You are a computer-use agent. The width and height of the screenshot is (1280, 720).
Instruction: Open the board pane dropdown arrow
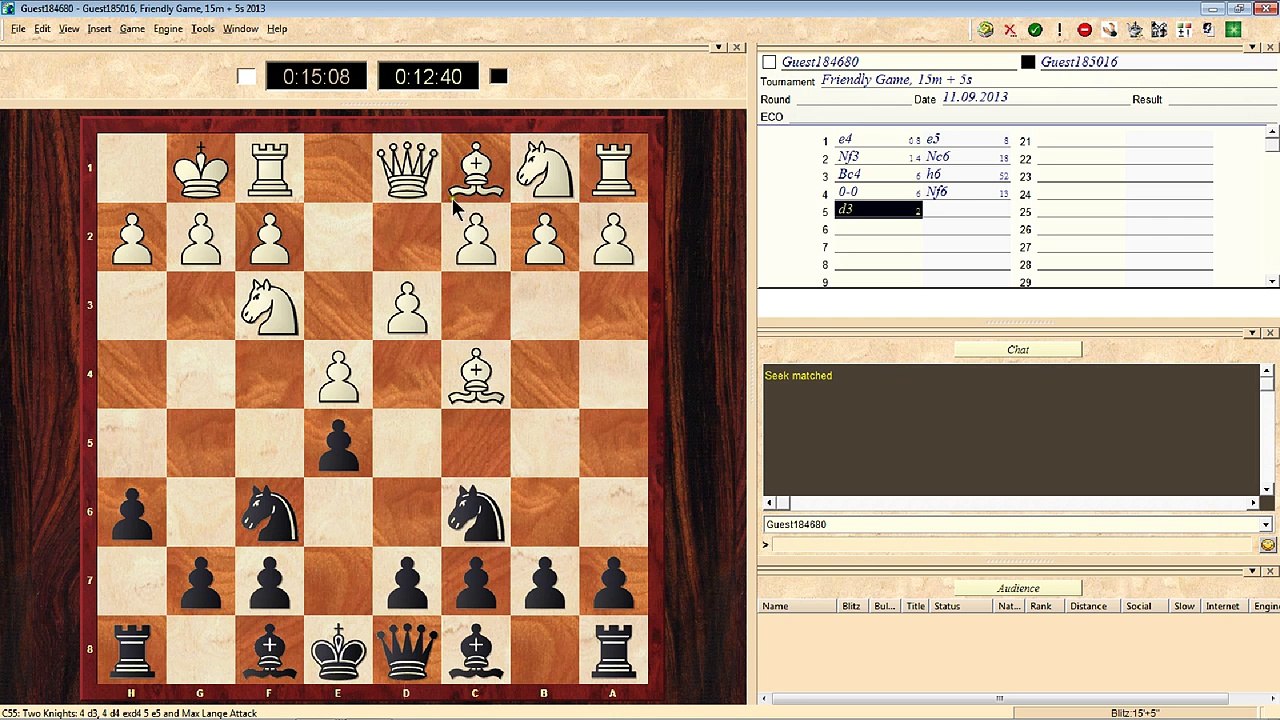tap(719, 47)
